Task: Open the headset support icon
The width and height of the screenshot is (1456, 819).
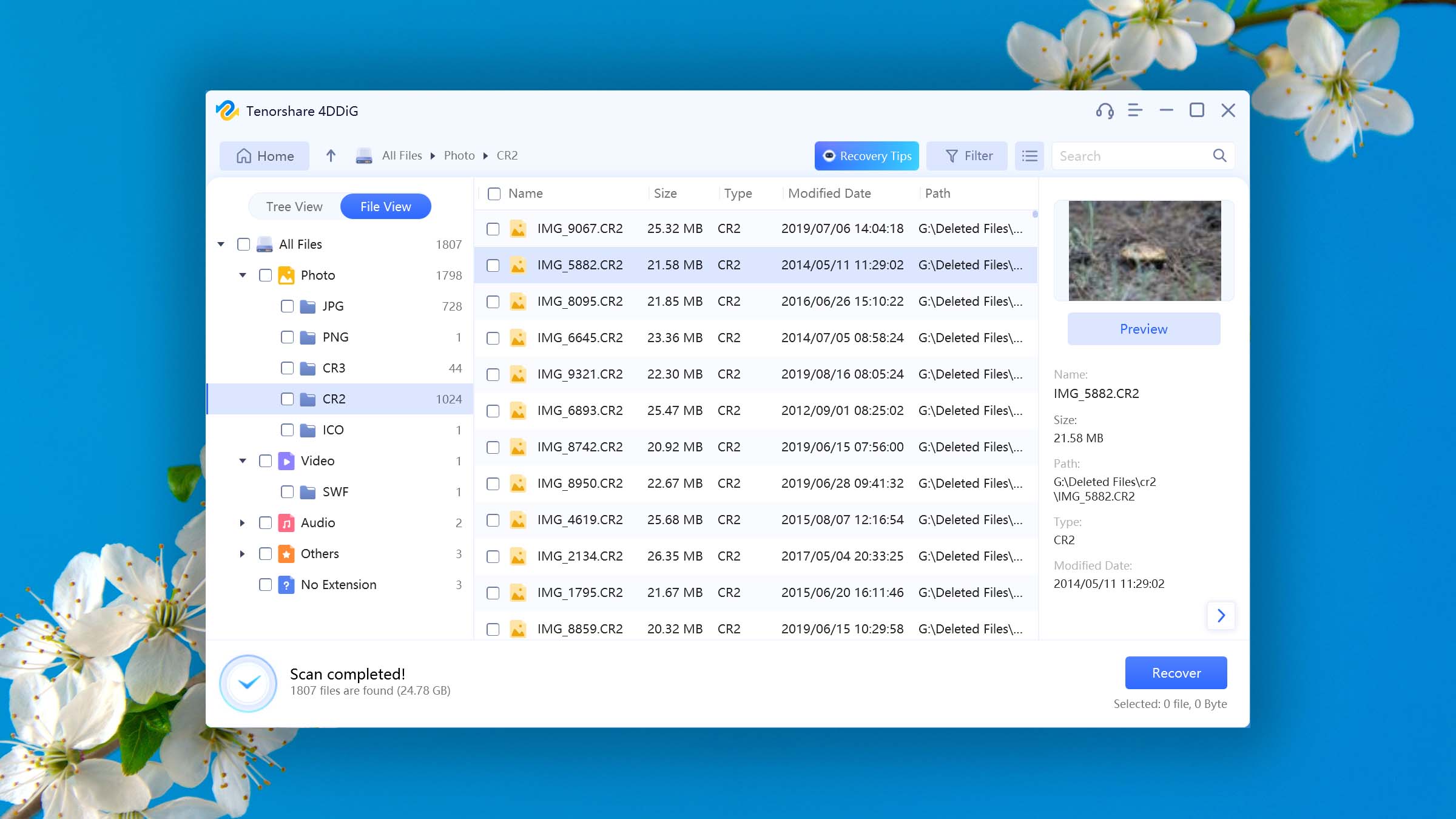Action: point(1105,110)
